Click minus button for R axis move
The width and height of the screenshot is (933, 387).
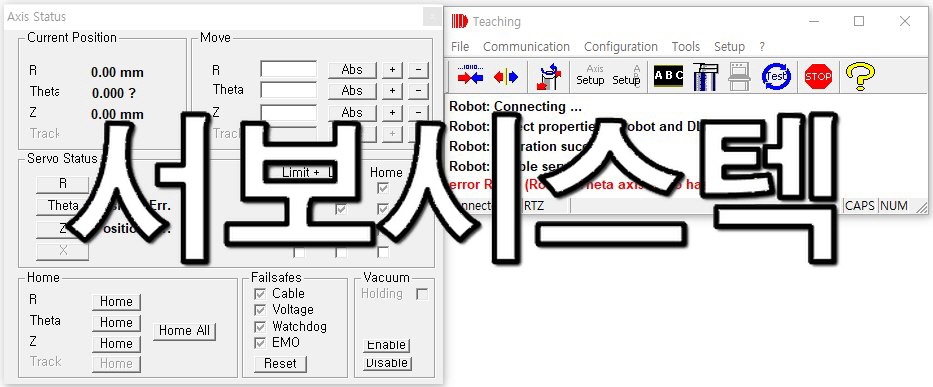pos(418,70)
